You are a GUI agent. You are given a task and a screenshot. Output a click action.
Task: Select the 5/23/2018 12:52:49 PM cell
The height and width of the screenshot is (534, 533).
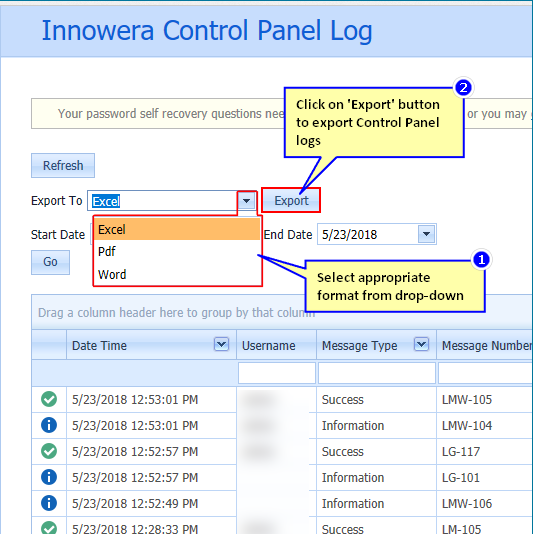point(151,503)
